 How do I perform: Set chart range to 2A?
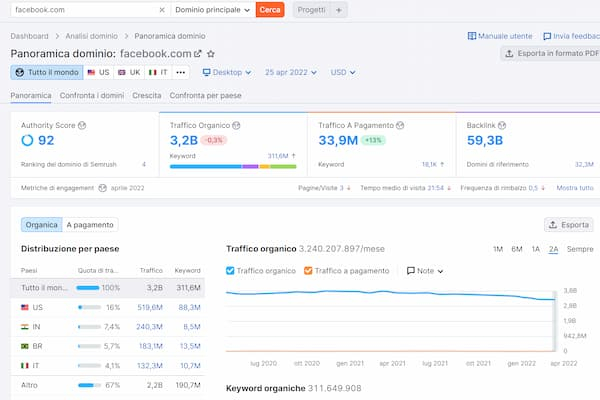(553, 249)
